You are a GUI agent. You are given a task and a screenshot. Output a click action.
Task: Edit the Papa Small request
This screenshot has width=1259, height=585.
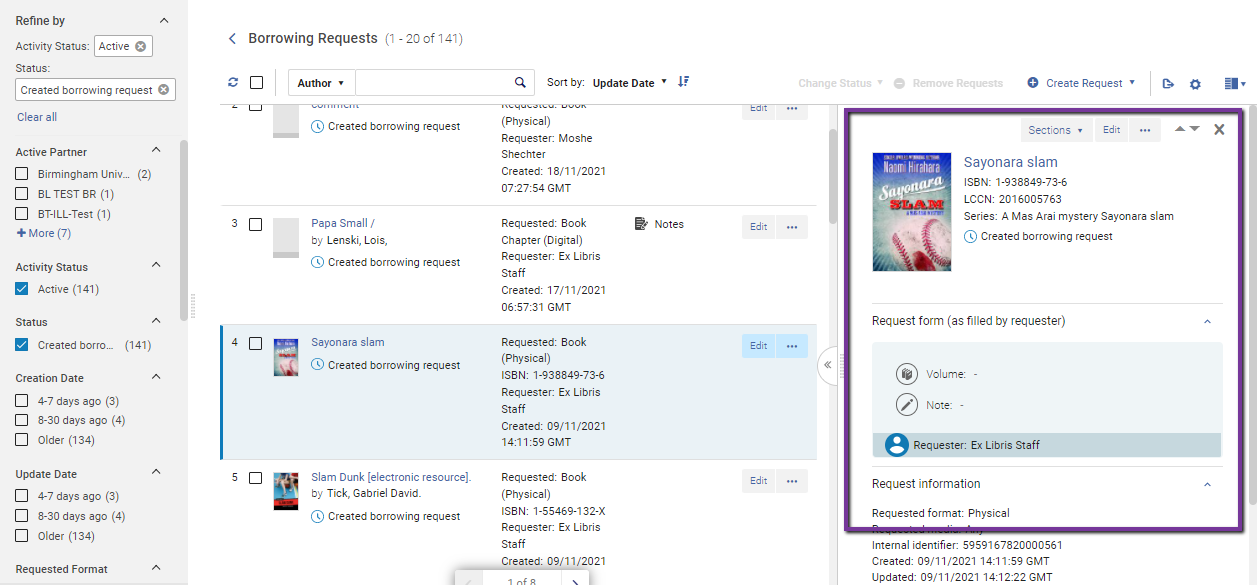tap(759, 227)
